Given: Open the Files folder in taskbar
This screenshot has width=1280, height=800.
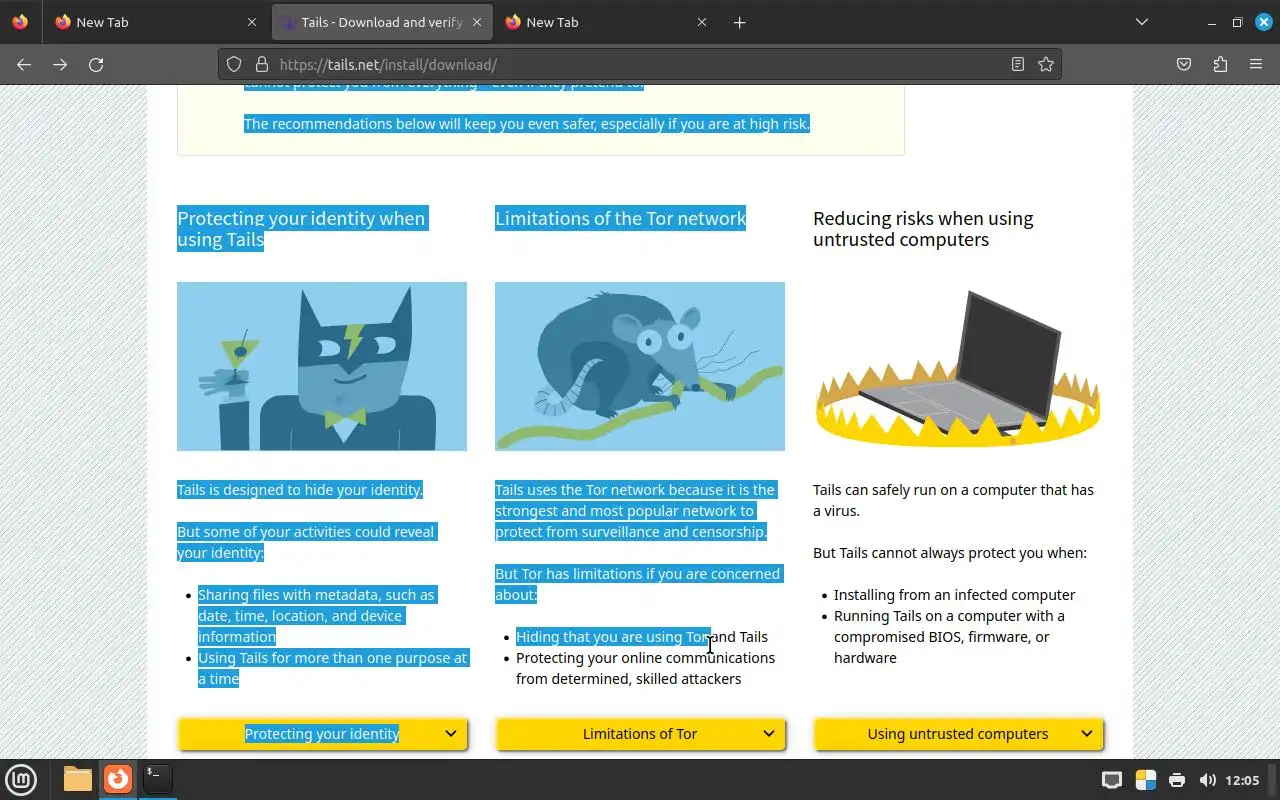Looking at the screenshot, I should tap(77, 779).
